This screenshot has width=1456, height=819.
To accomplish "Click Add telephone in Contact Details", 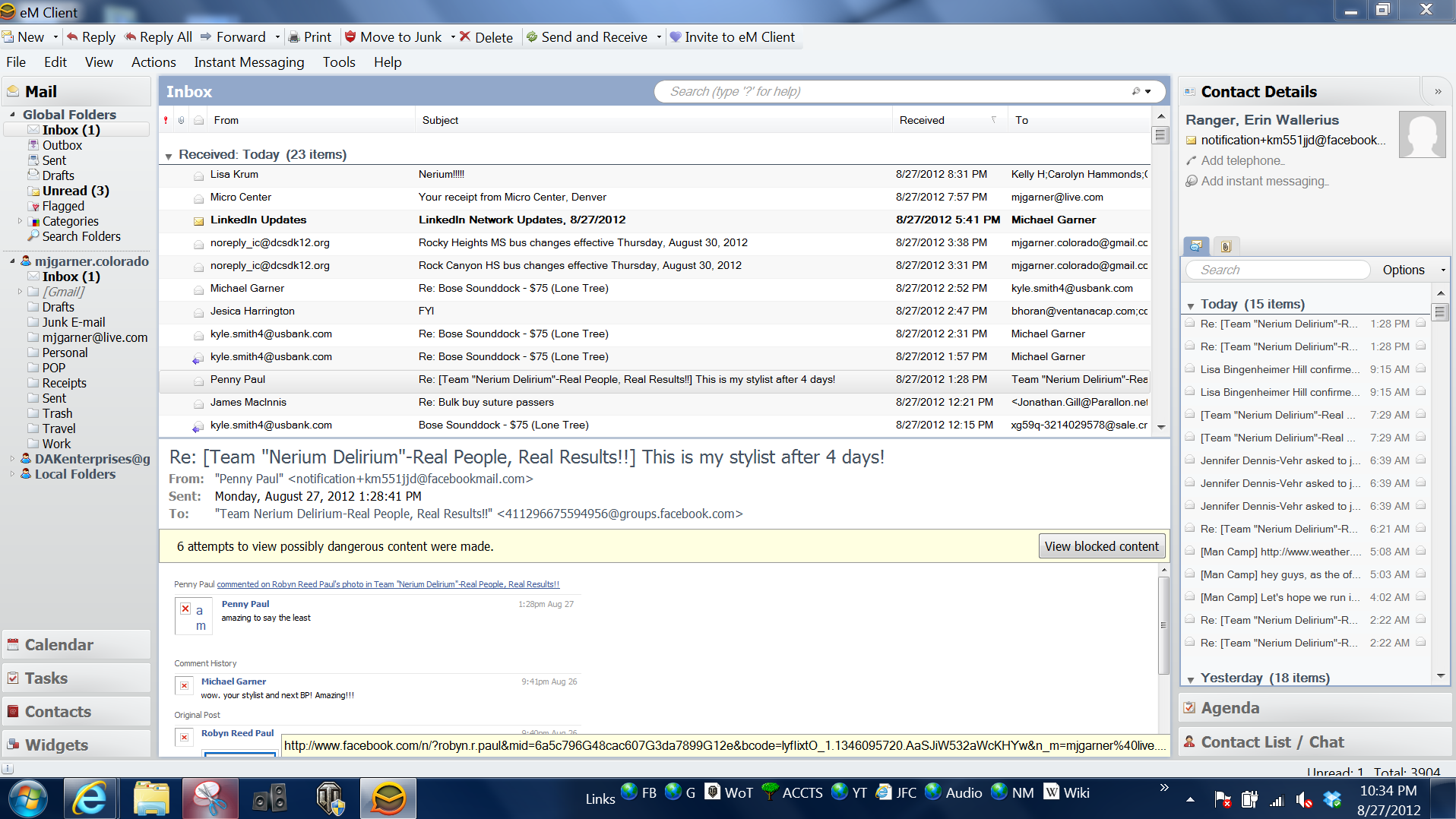I will [1242, 160].
